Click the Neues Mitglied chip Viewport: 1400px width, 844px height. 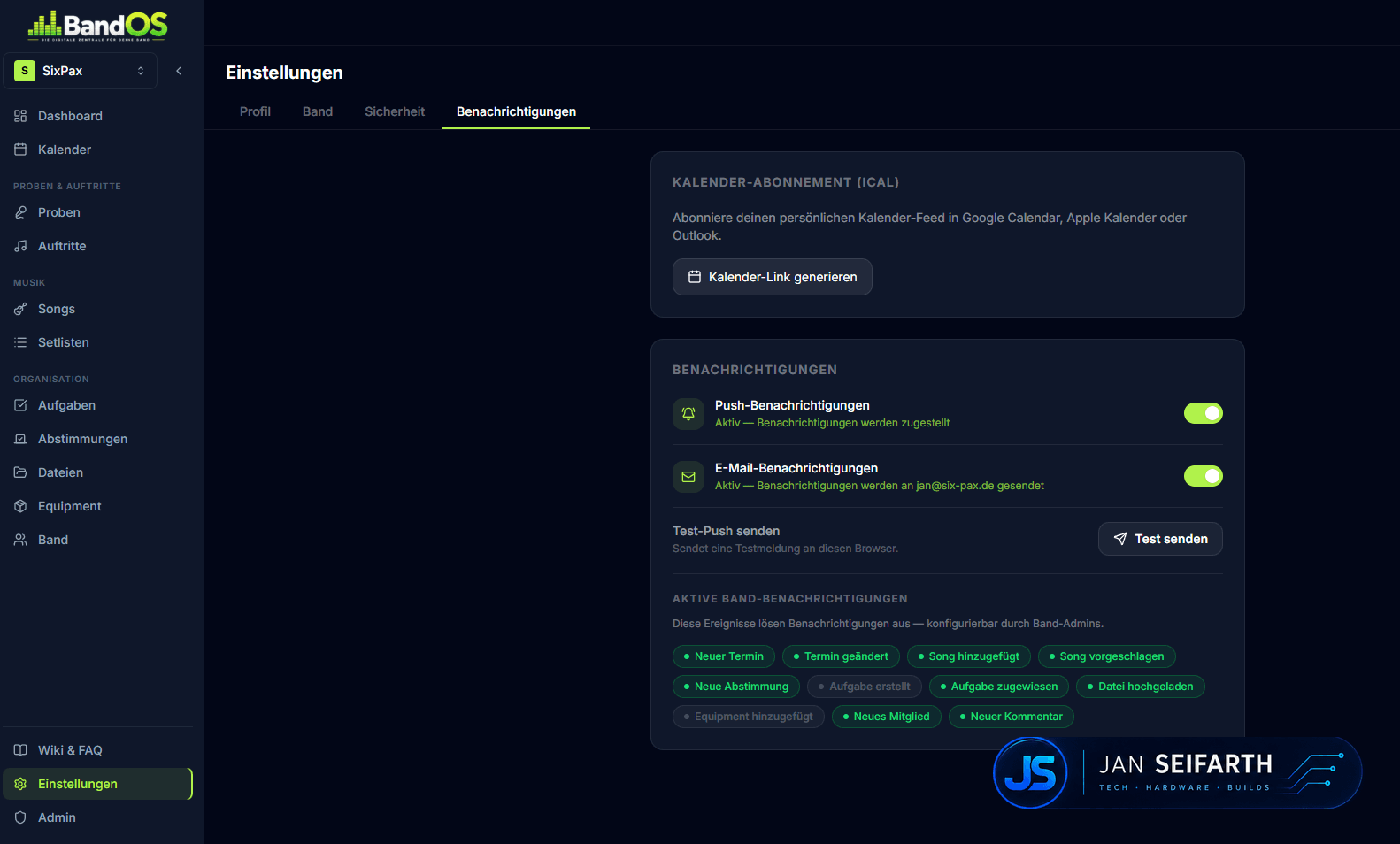click(887, 717)
